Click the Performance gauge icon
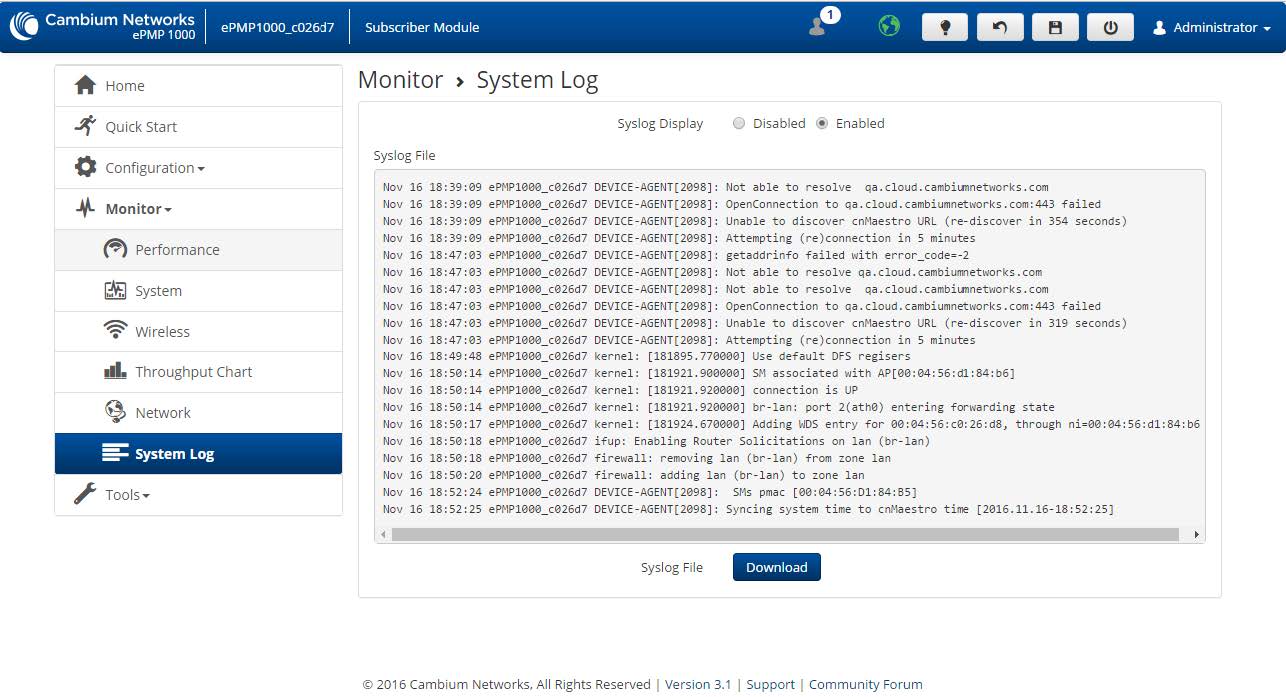Image resolution: width=1286 pixels, height=697 pixels. (115, 249)
